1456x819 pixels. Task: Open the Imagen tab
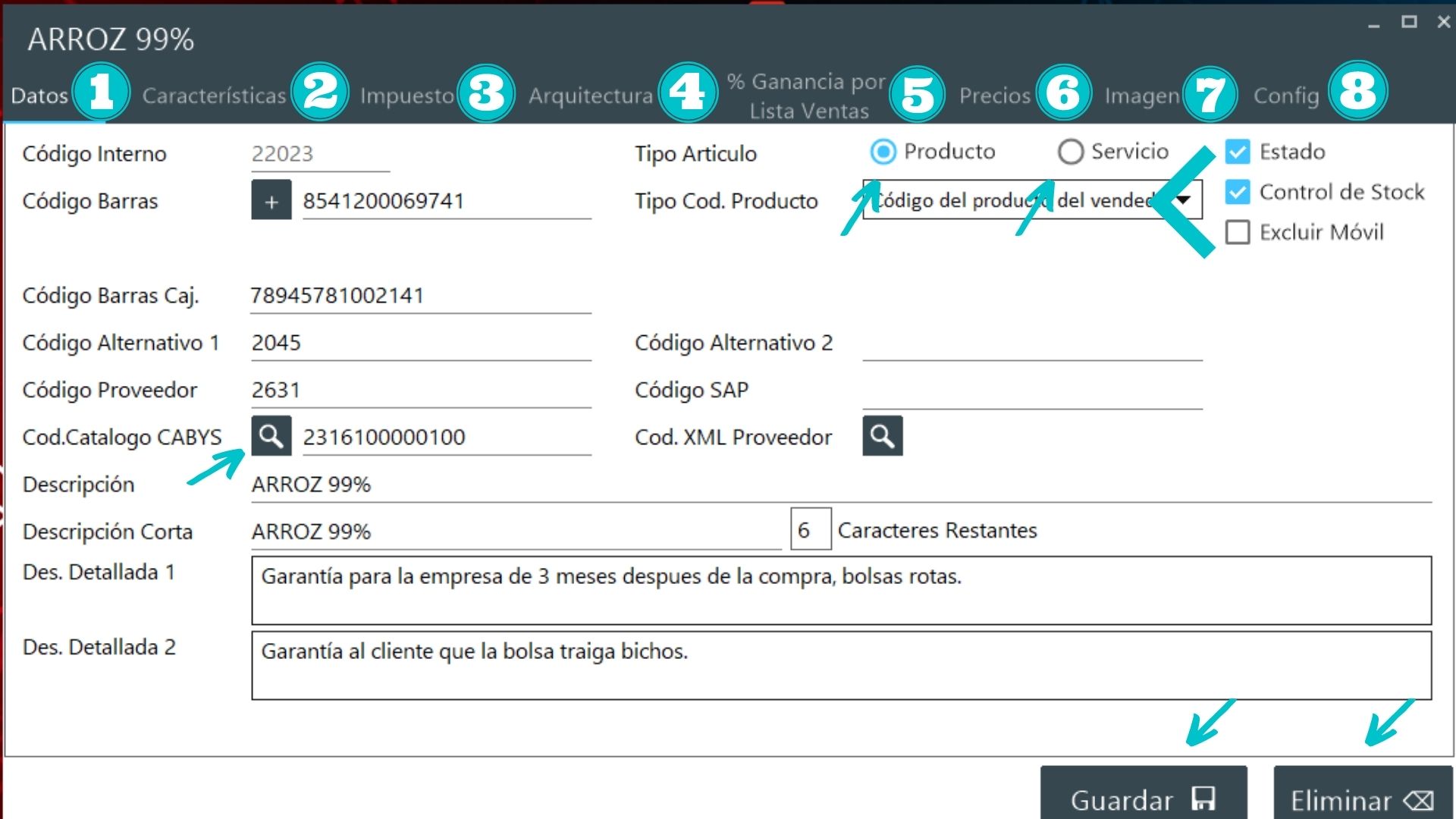1141,96
